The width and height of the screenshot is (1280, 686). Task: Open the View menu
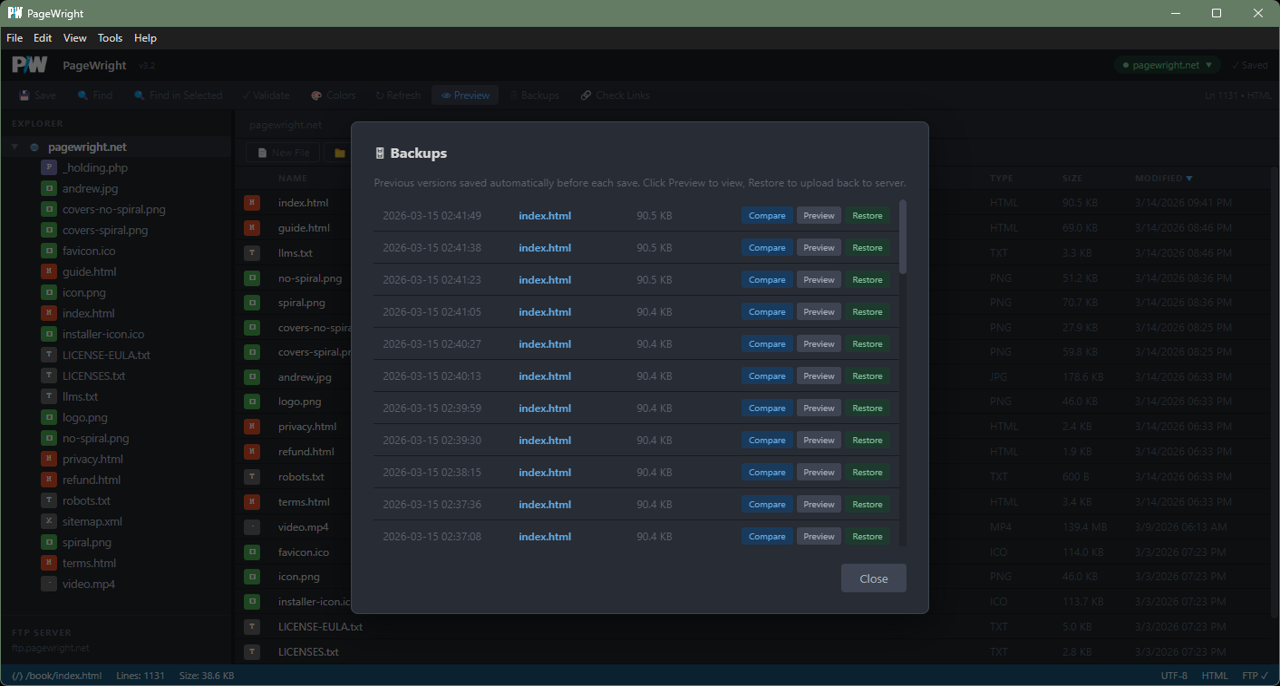coord(74,38)
